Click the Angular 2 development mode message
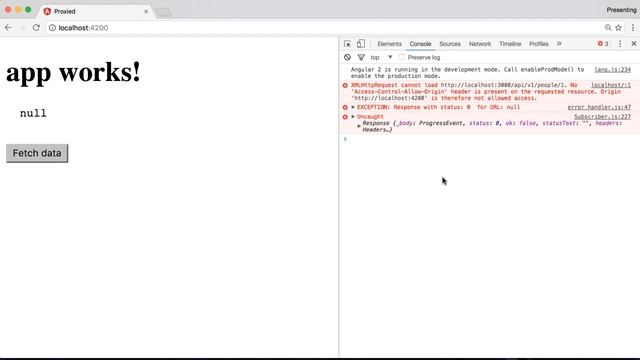640x360 pixels. click(x=467, y=73)
